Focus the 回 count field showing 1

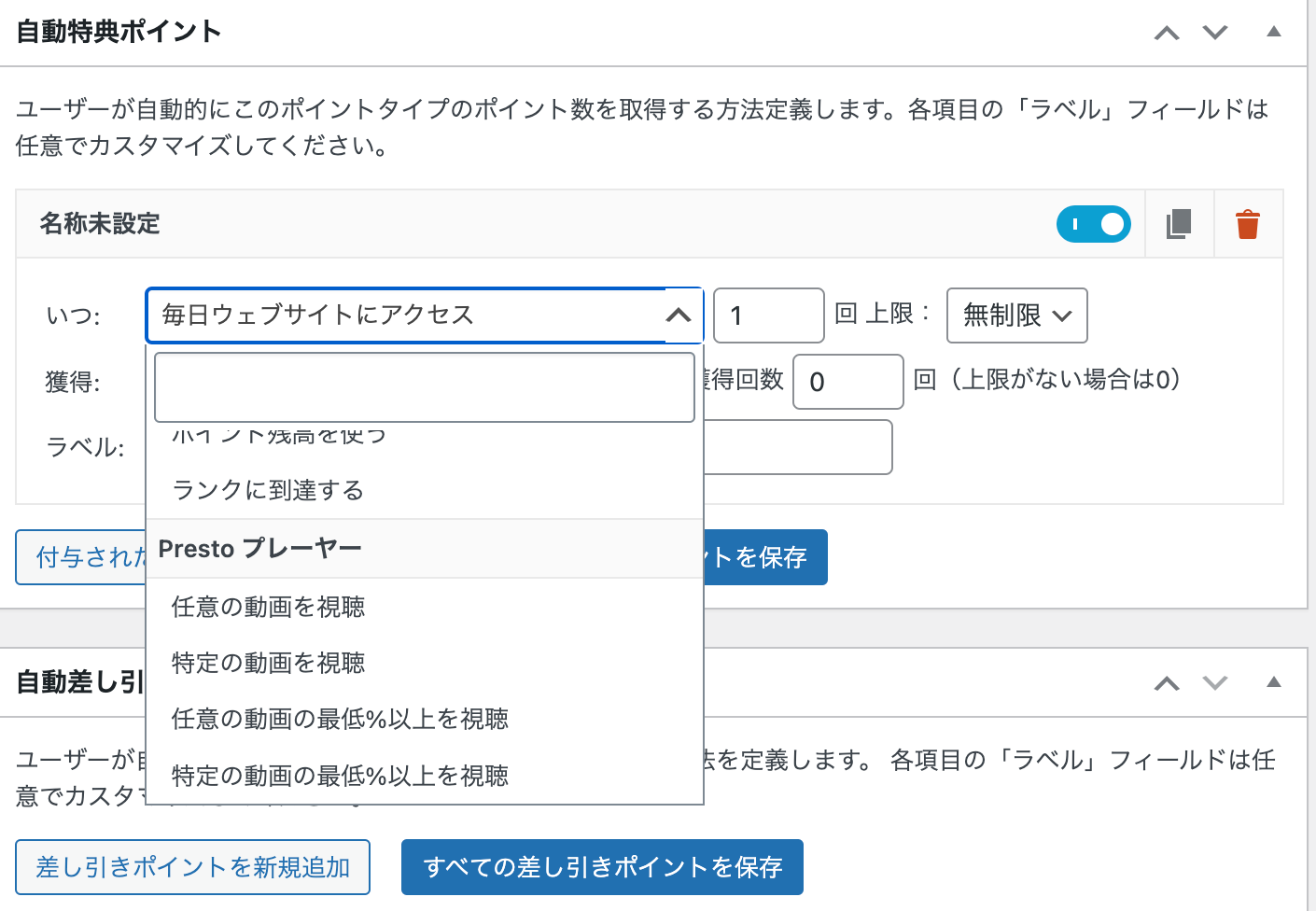[769, 315]
